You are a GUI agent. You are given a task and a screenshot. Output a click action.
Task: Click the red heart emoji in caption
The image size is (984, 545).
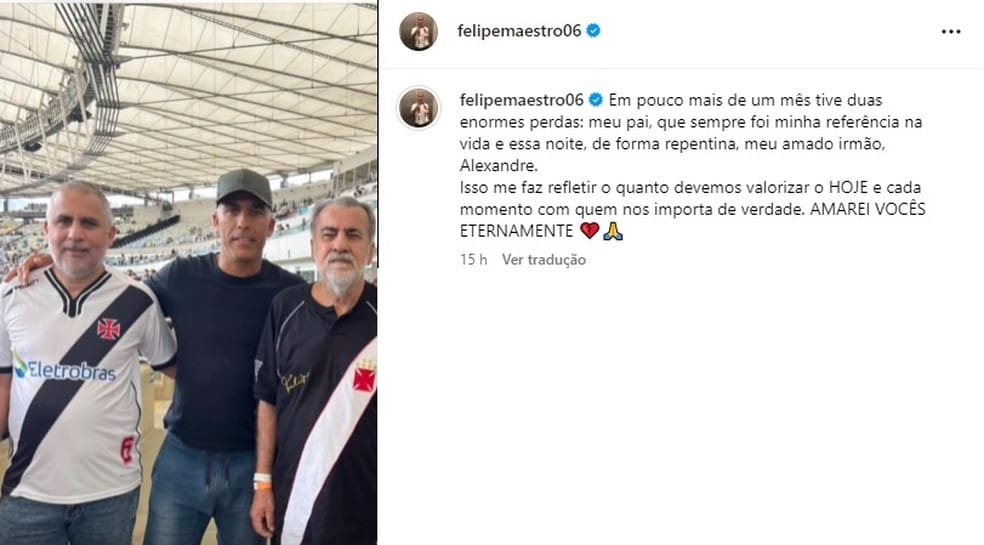click(x=589, y=230)
